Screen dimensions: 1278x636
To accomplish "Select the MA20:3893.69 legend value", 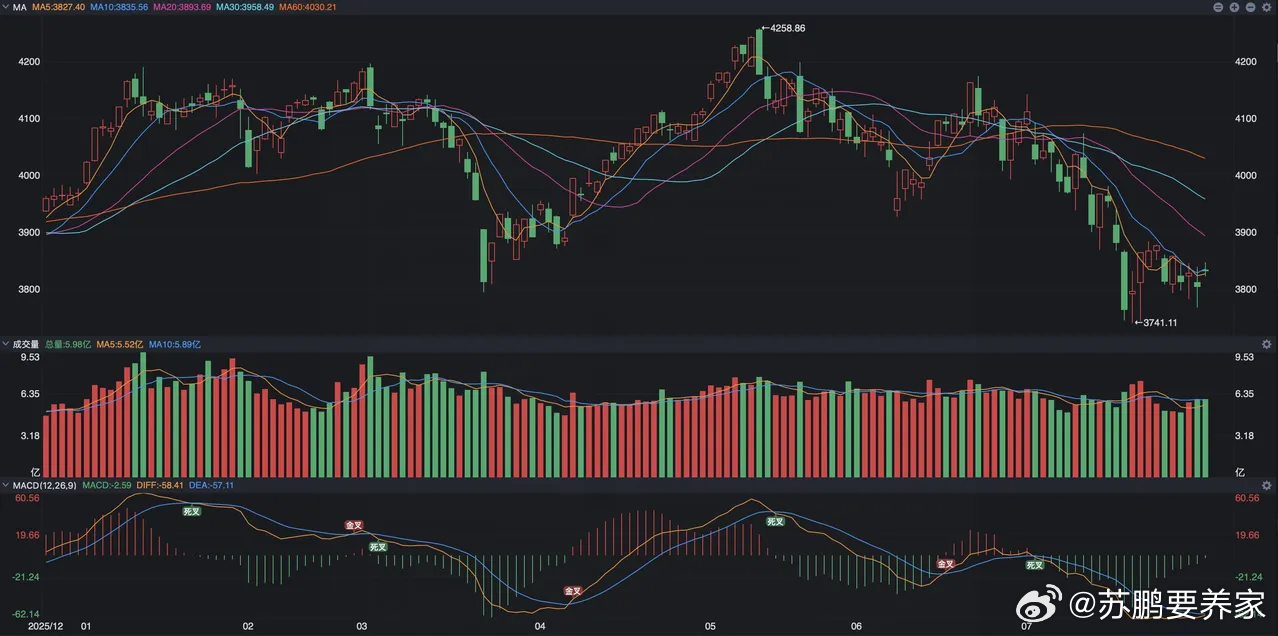I will coord(182,7).
